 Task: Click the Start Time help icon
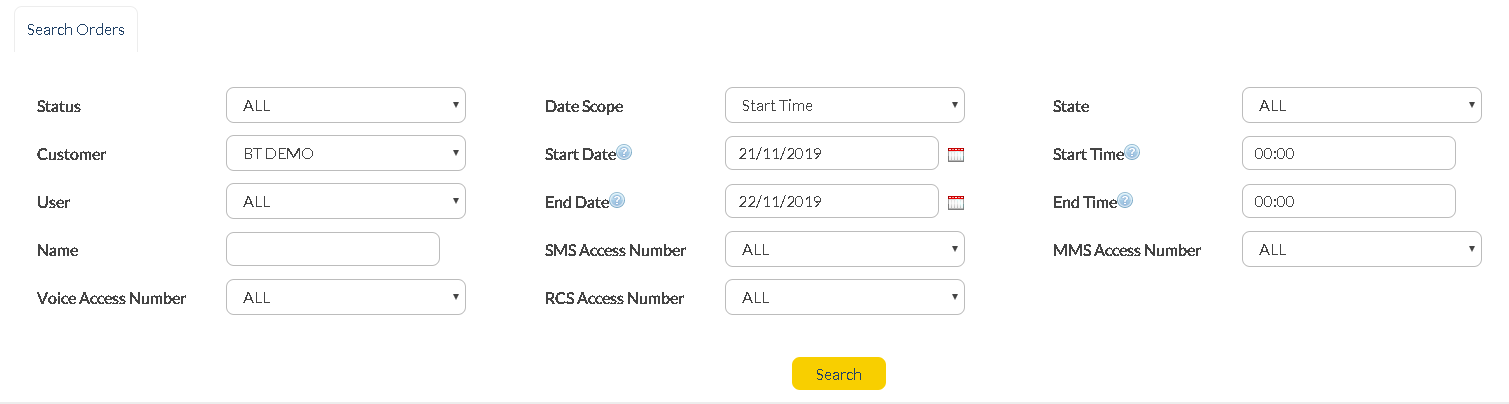1132,153
